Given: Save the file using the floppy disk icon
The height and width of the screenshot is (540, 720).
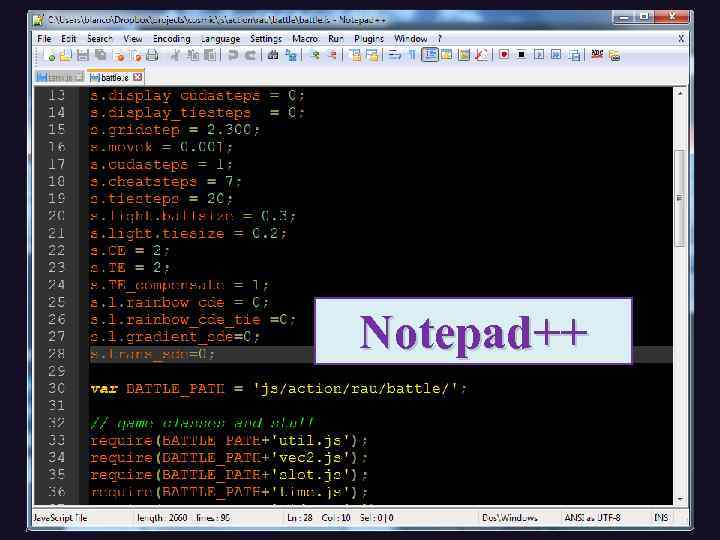Looking at the screenshot, I should (83, 56).
